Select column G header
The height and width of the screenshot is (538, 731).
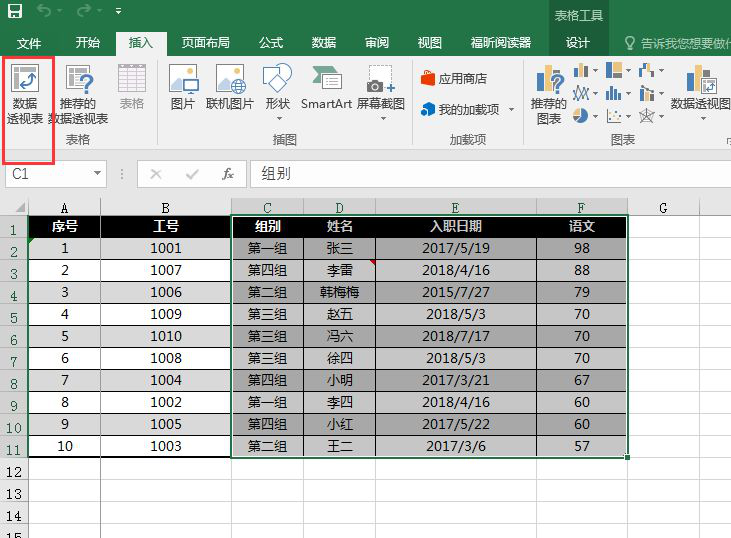[663, 207]
